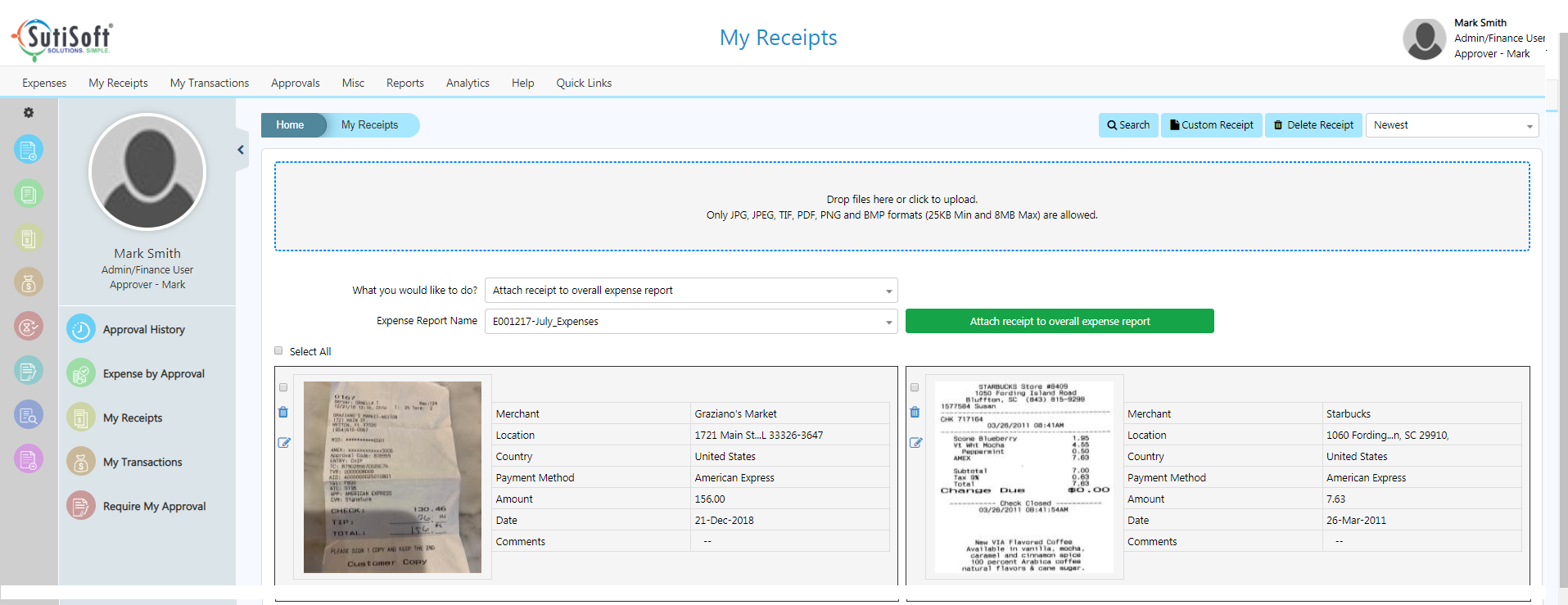
Task: Delete the Graziano's Market receipt via trash icon
Action: click(x=283, y=413)
